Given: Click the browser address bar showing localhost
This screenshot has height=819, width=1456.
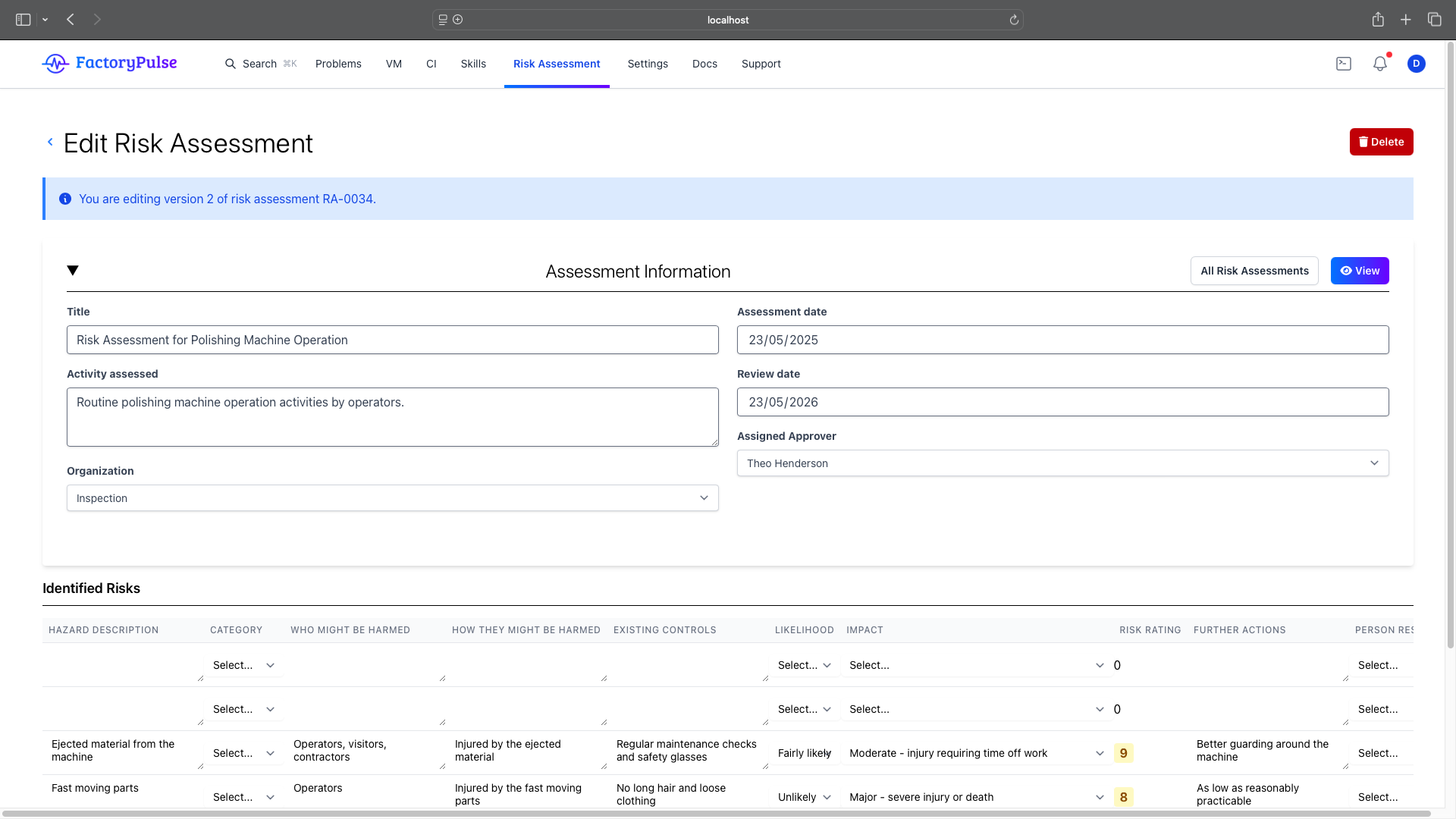Looking at the screenshot, I should pos(727,20).
